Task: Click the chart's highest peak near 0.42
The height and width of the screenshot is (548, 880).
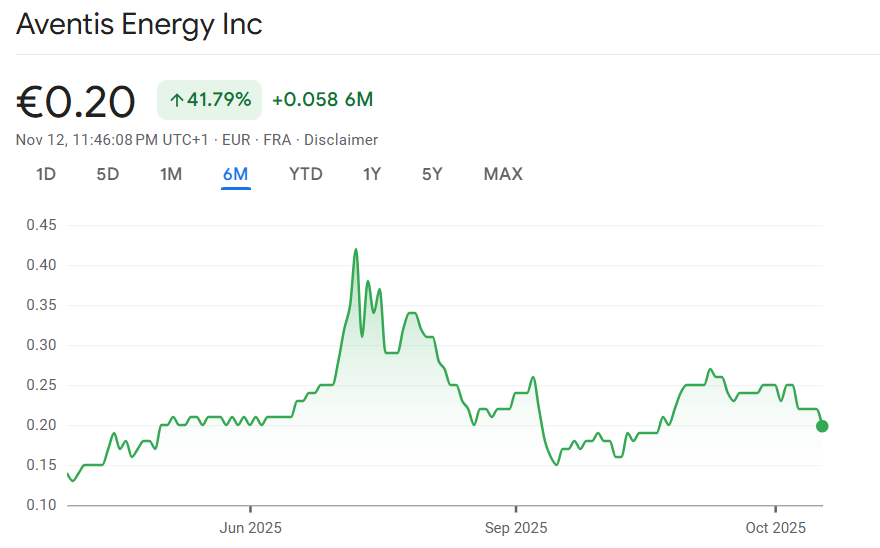Action: 356,249
